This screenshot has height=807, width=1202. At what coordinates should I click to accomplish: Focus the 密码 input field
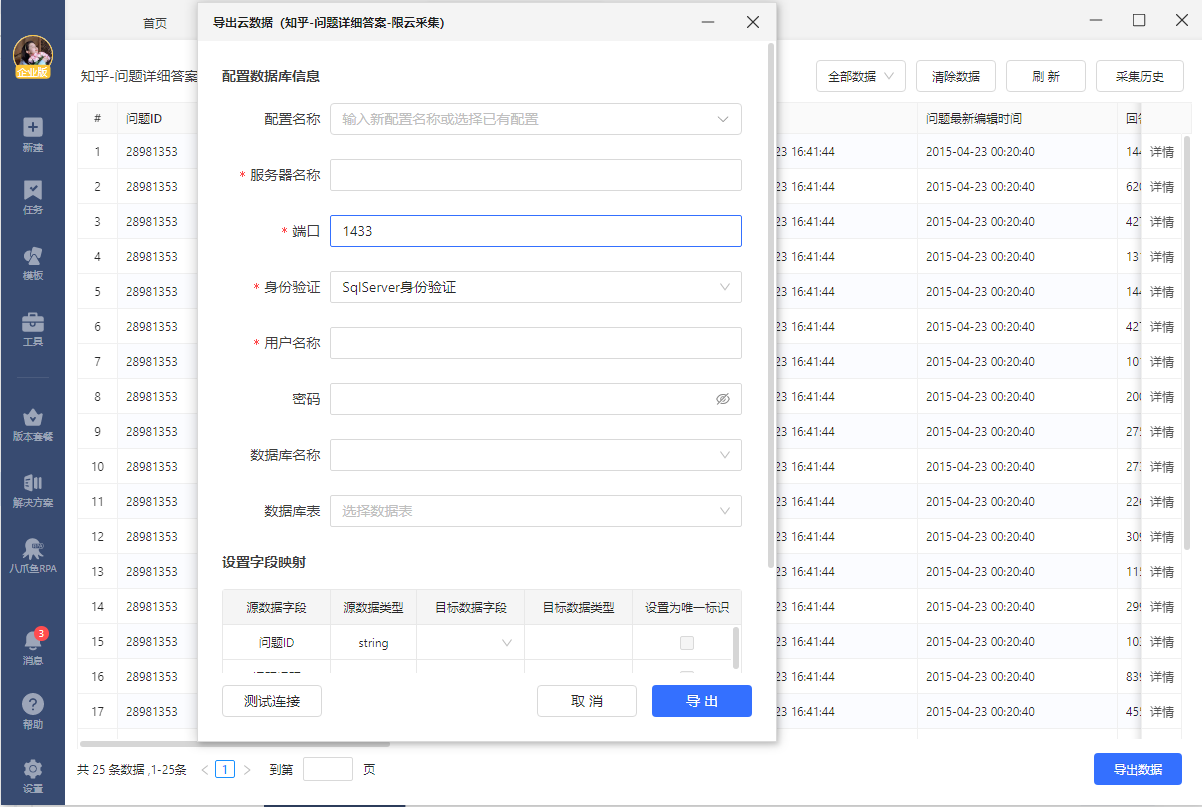(x=536, y=399)
